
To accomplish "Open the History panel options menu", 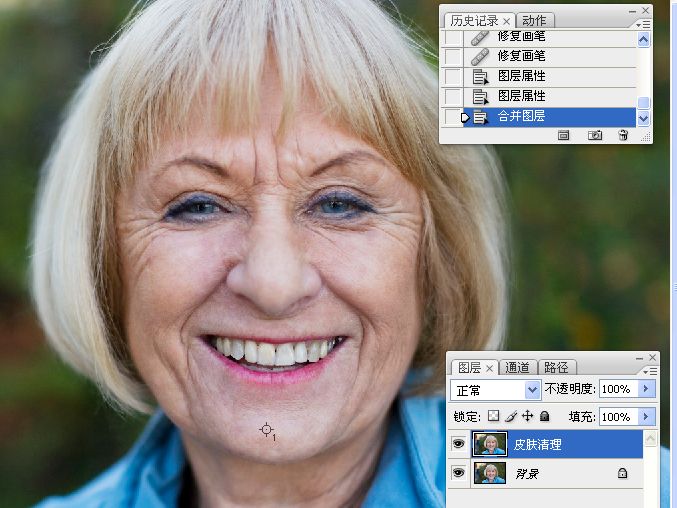I will [x=643, y=25].
